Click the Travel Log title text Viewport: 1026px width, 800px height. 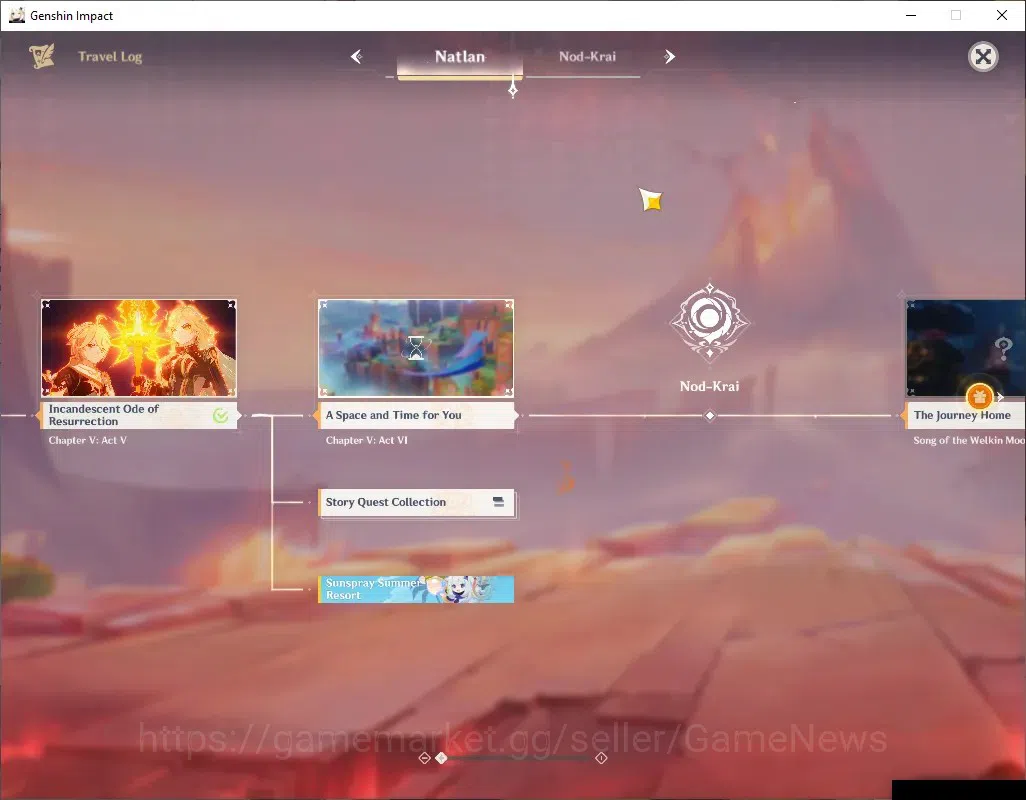click(x=110, y=57)
